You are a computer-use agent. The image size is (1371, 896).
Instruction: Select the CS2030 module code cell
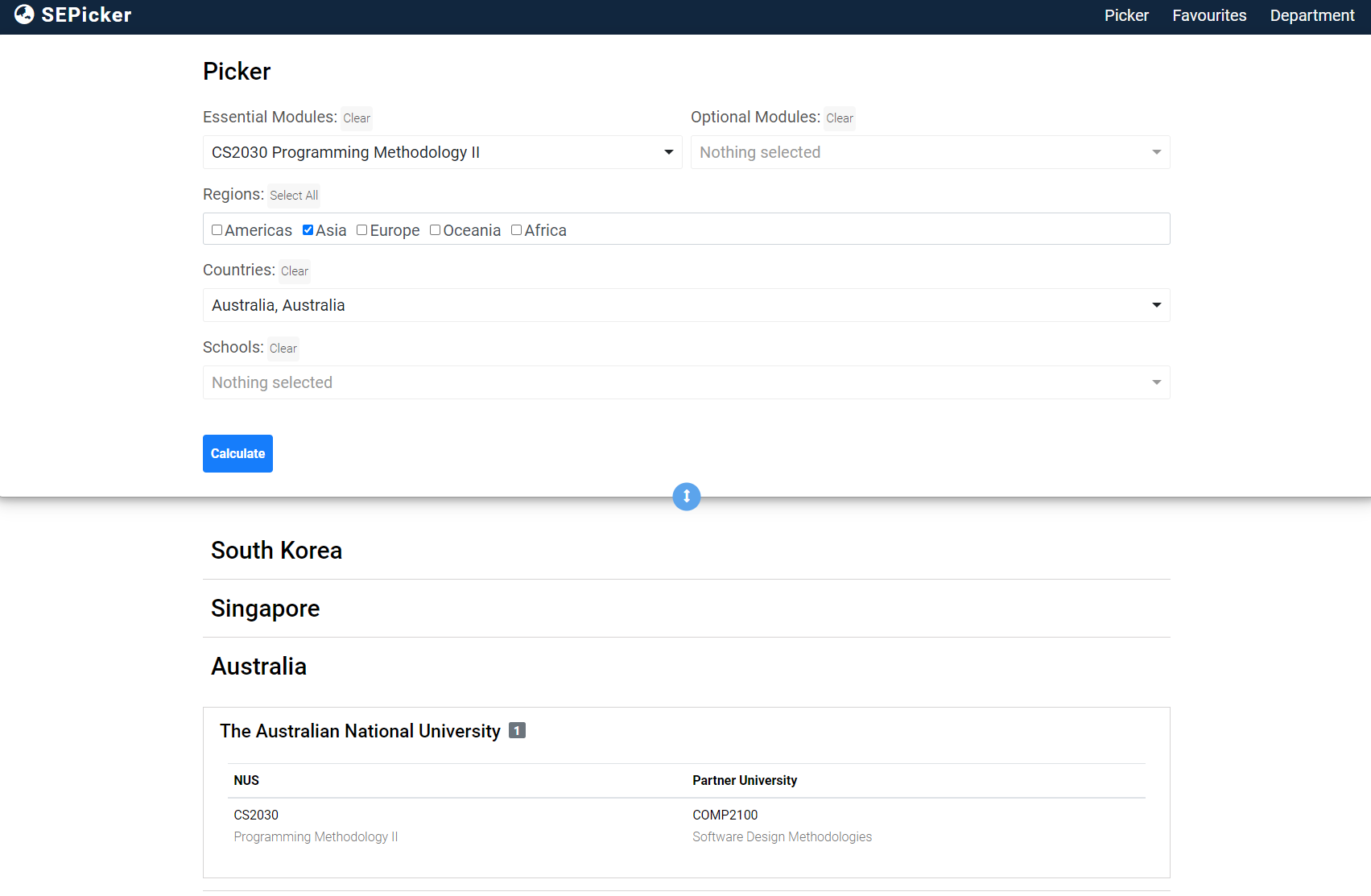click(x=256, y=815)
